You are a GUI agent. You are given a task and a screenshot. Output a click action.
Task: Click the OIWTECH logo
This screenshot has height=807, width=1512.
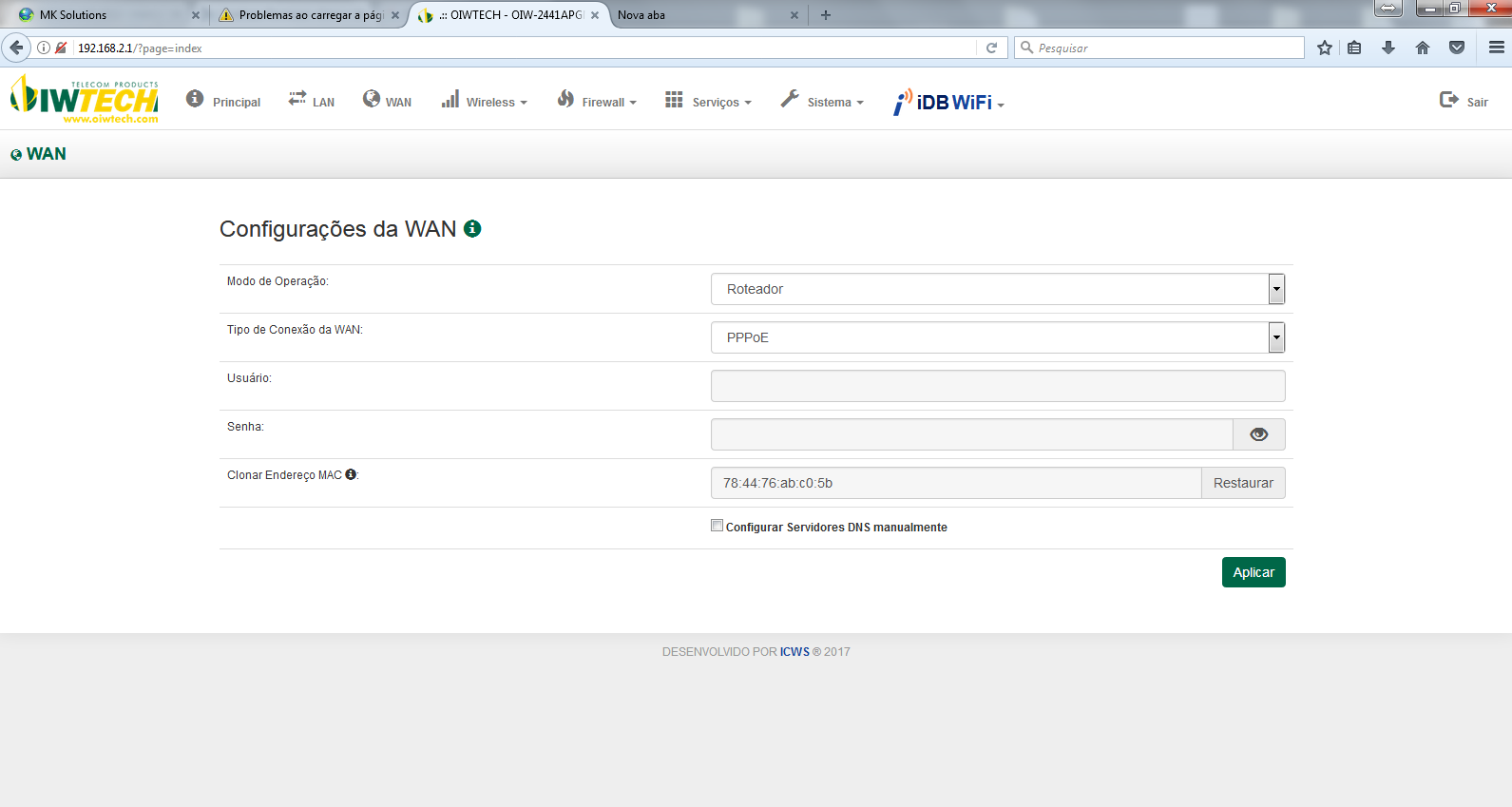tap(85, 100)
